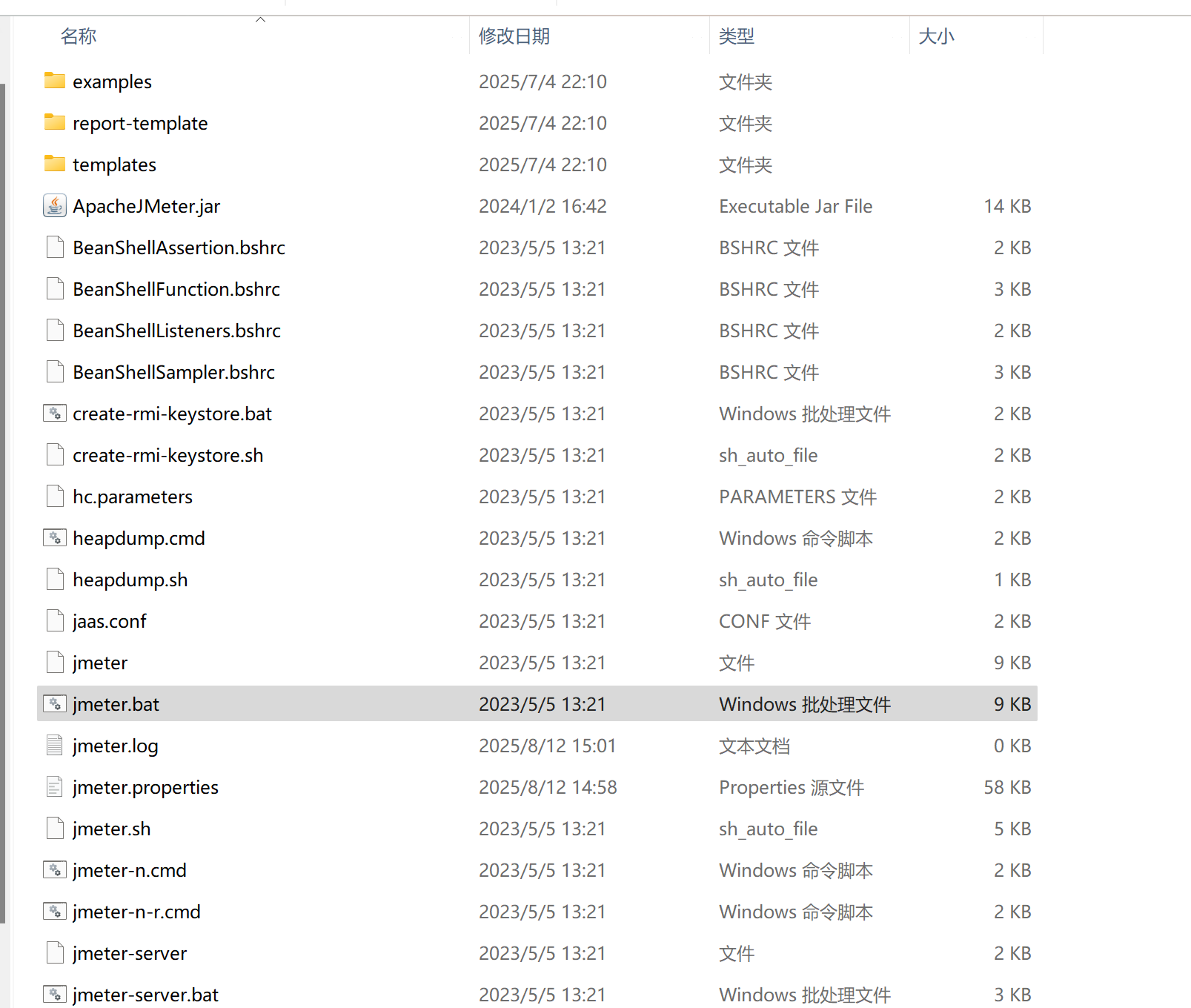Sort files by the 类型 column
This screenshot has width=1191, height=1008.
pyautogui.click(x=736, y=36)
